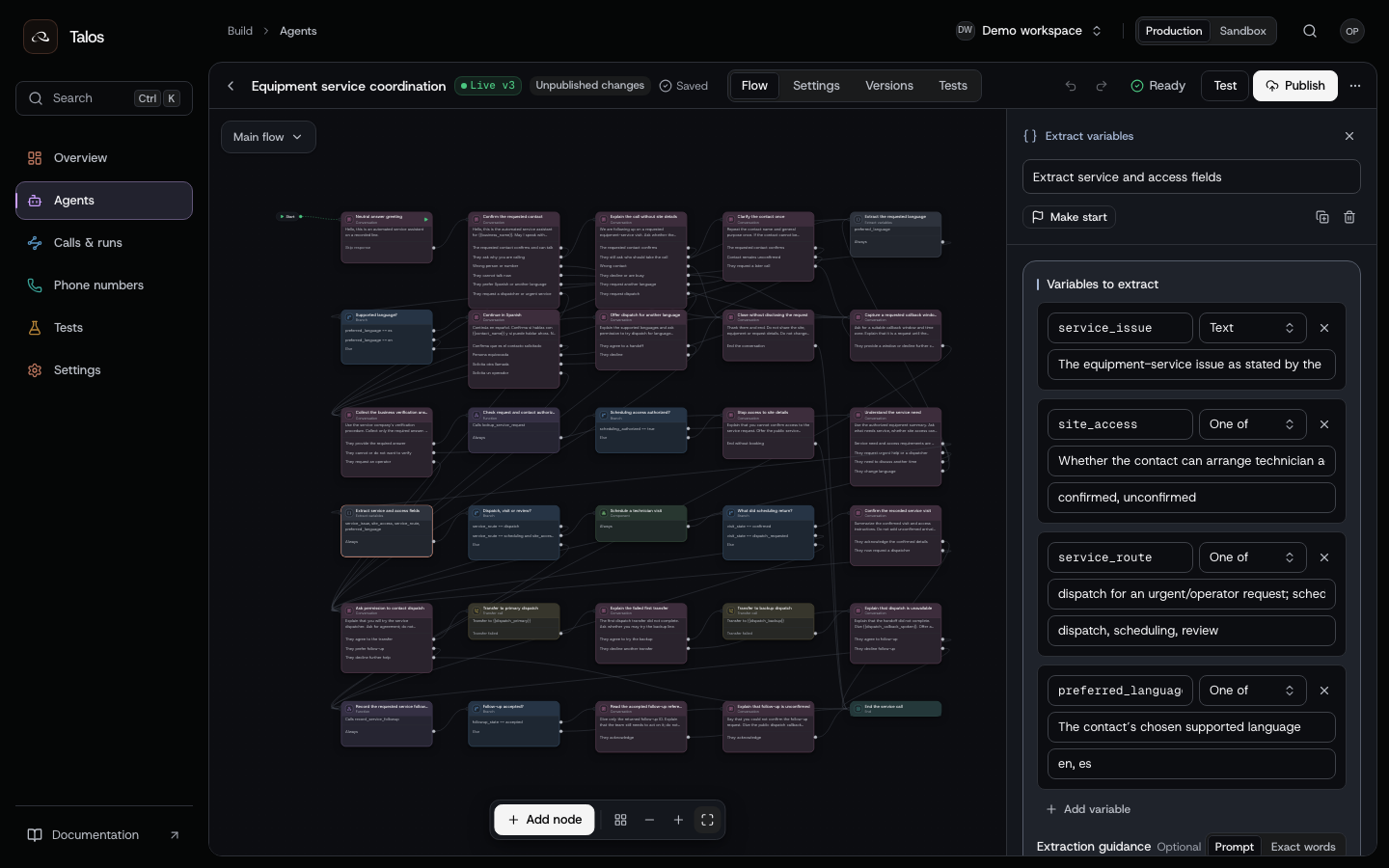Remove the service_issue variable
This screenshot has width=1389, height=868.
pos(1324,328)
